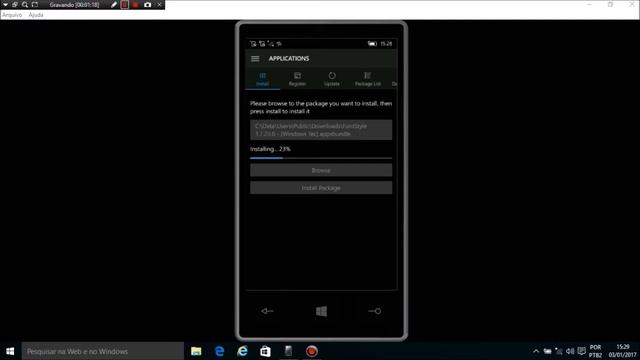
Task: Click the taskbar search box
Action: click(102, 351)
